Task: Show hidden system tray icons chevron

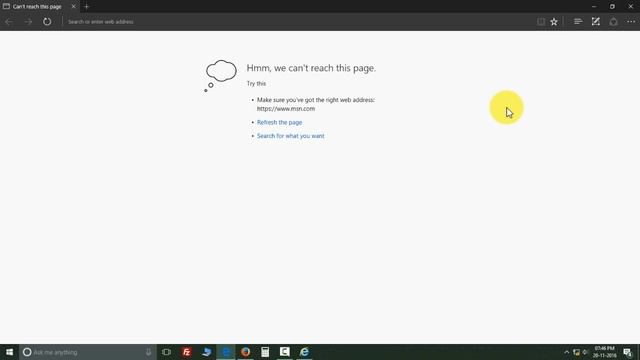Action: coord(567,352)
